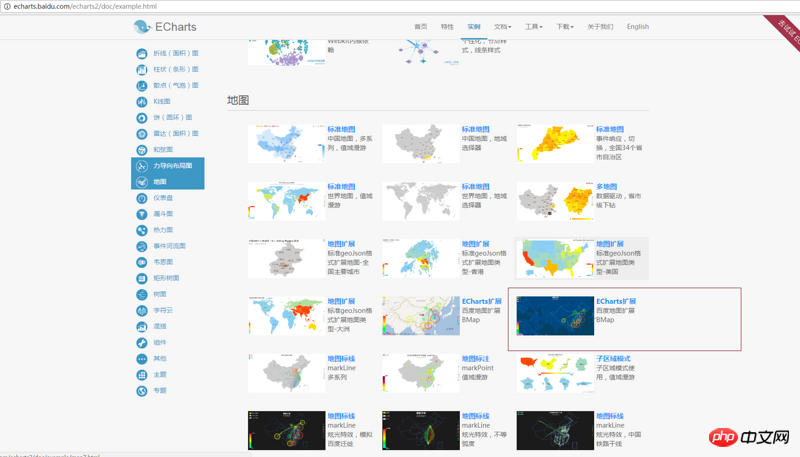
Task: Open 标准地图 link for 全国34个省市自治区
Action: coord(610,129)
